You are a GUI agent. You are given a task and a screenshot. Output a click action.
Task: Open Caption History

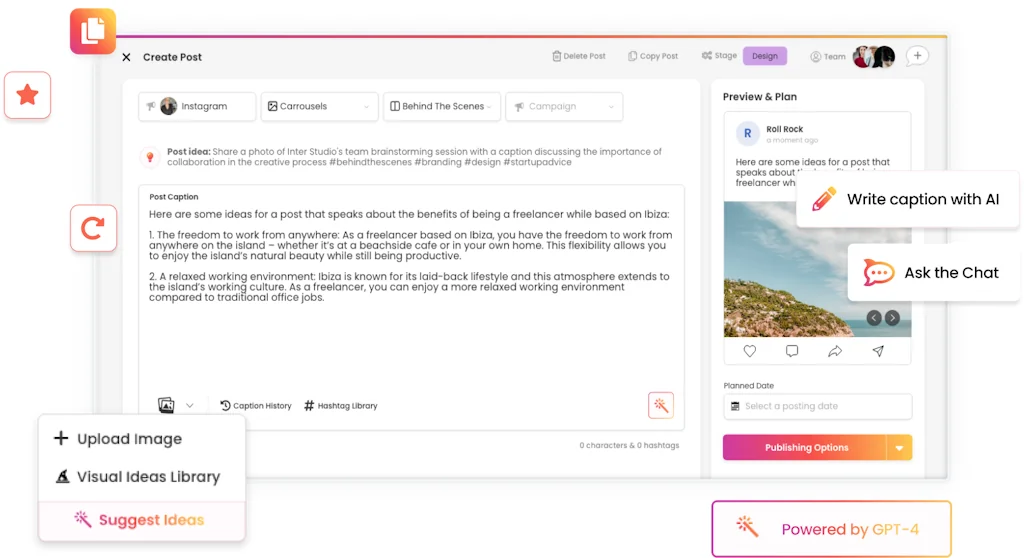(255, 406)
